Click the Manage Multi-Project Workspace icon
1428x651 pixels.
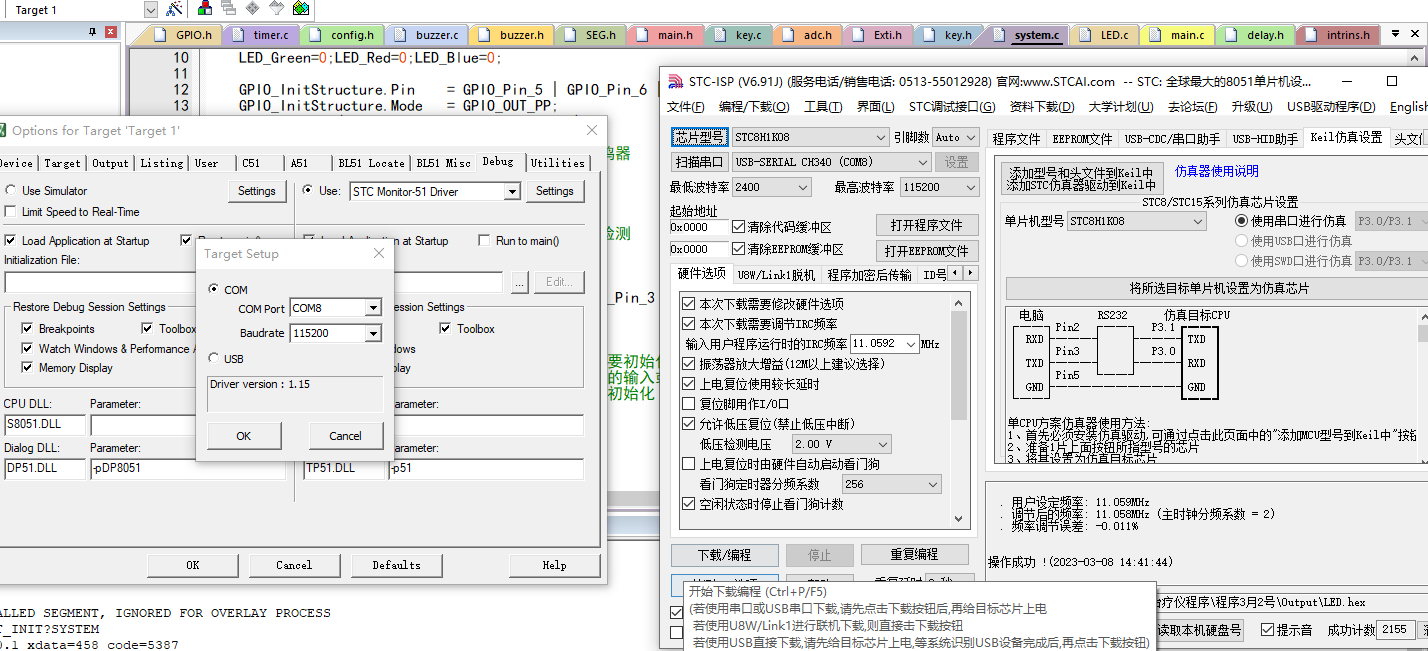(229, 9)
